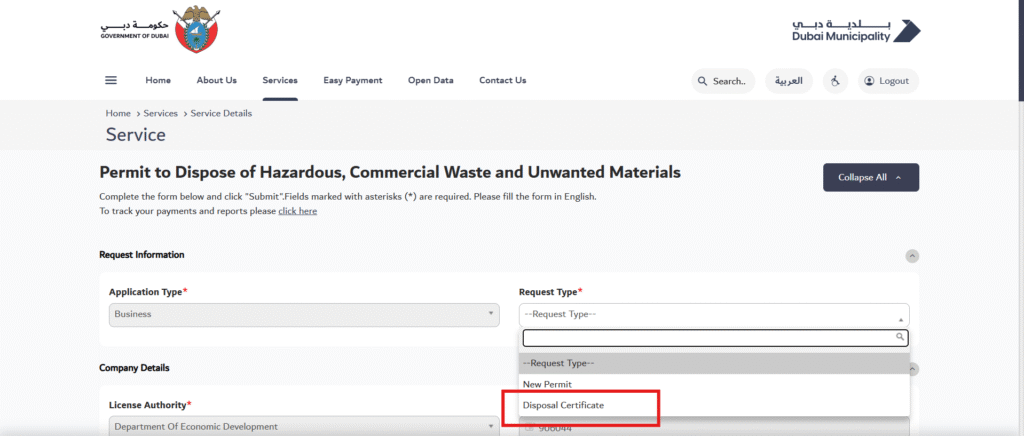Open the Request Type dropdown

point(713,314)
